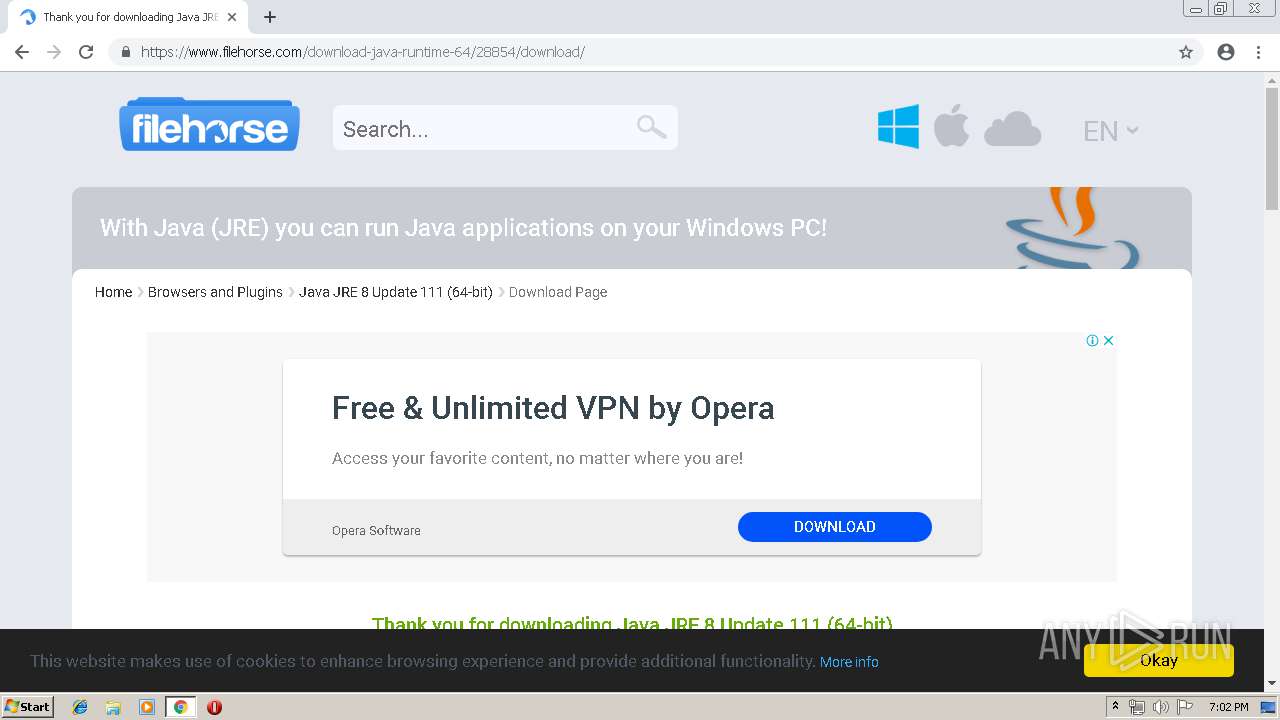
Task: Click the Action Center flag icon
Action: click(x=1185, y=707)
